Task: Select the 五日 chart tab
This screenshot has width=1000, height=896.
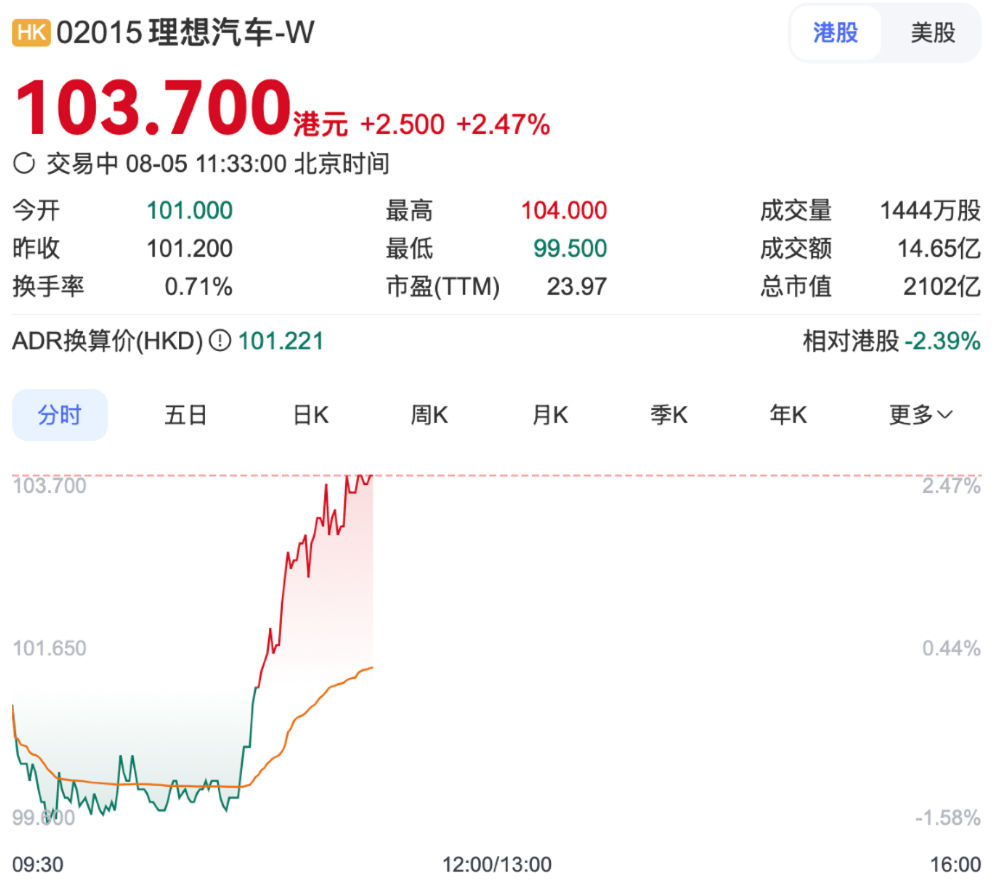Action: coord(186,415)
